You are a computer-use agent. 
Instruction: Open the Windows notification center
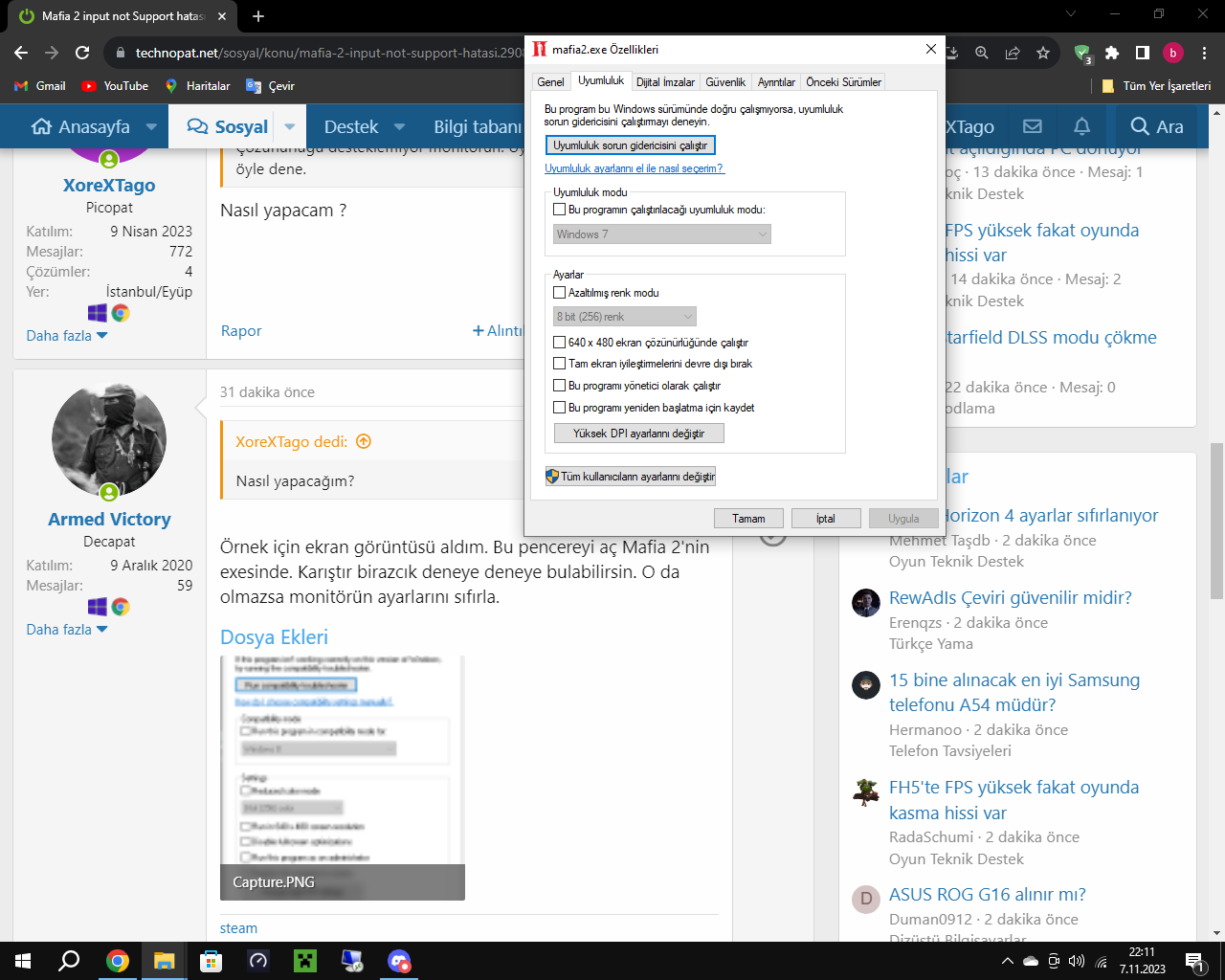click(x=1193, y=961)
